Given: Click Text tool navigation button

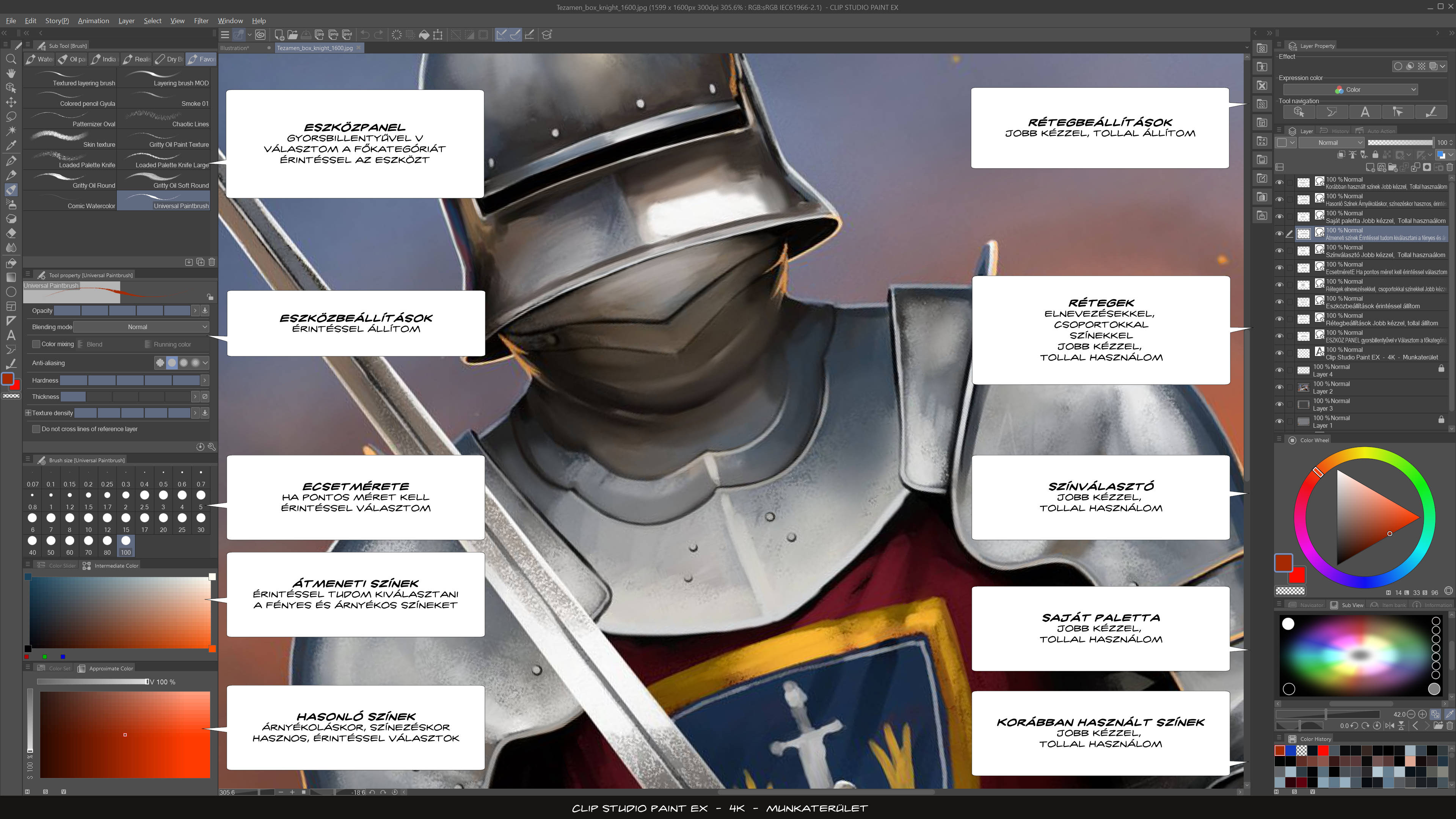Looking at the screenshot, I should (x=1365, y=112).
